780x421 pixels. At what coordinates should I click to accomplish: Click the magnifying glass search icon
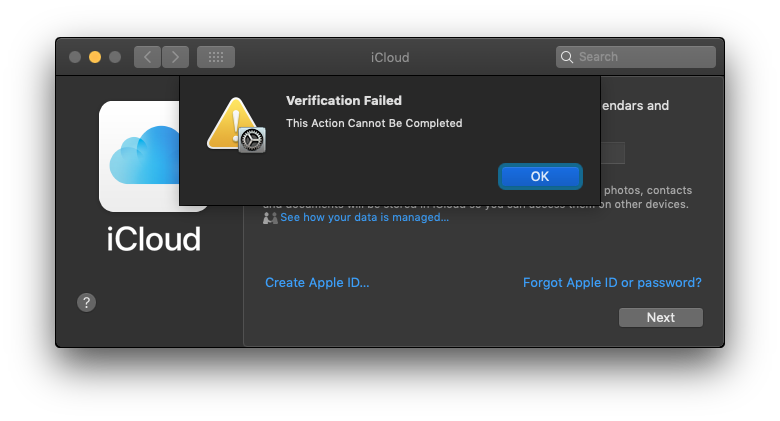[567, 57]
